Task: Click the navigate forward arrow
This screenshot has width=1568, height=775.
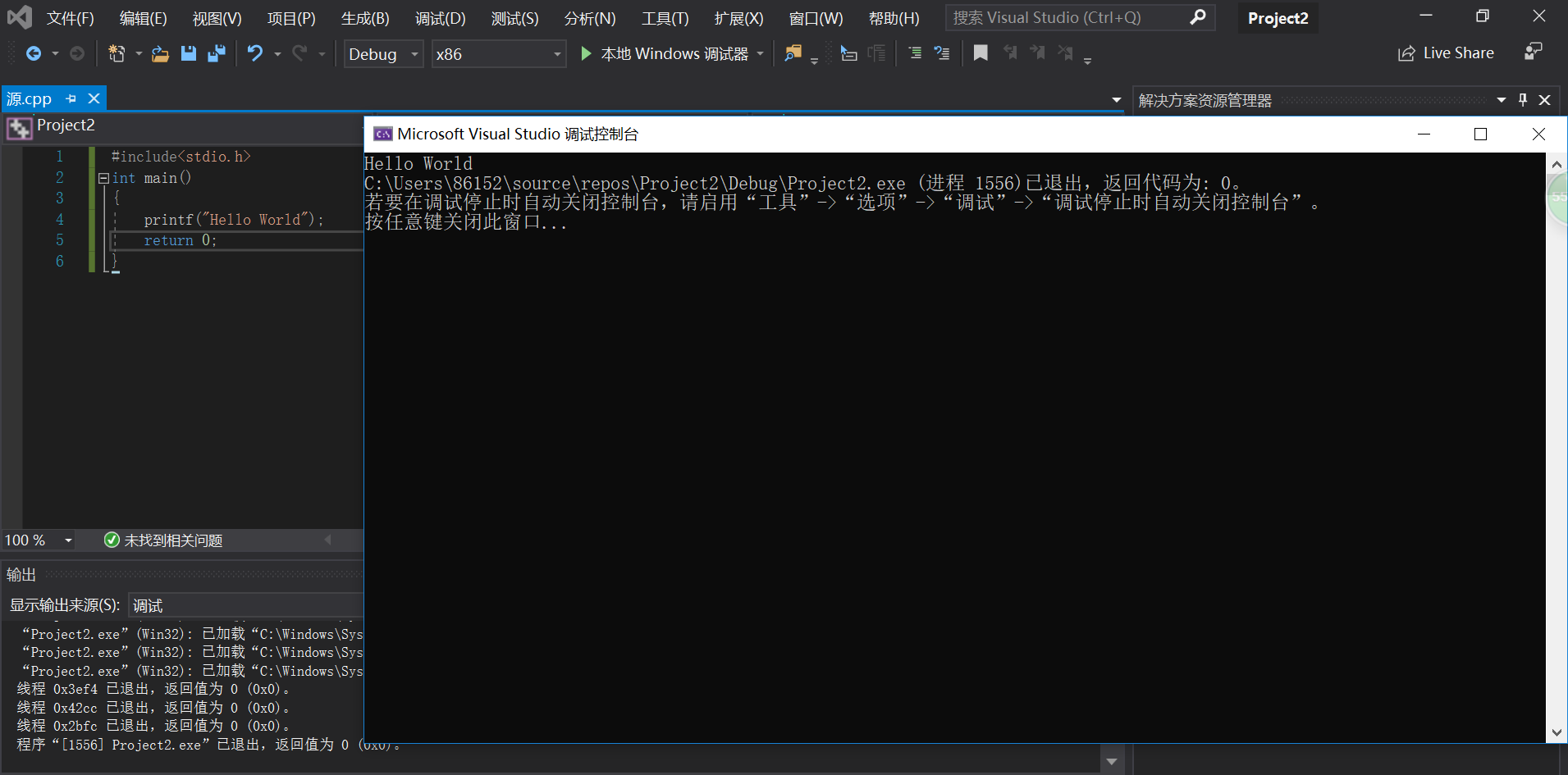Action: (76, 53)
